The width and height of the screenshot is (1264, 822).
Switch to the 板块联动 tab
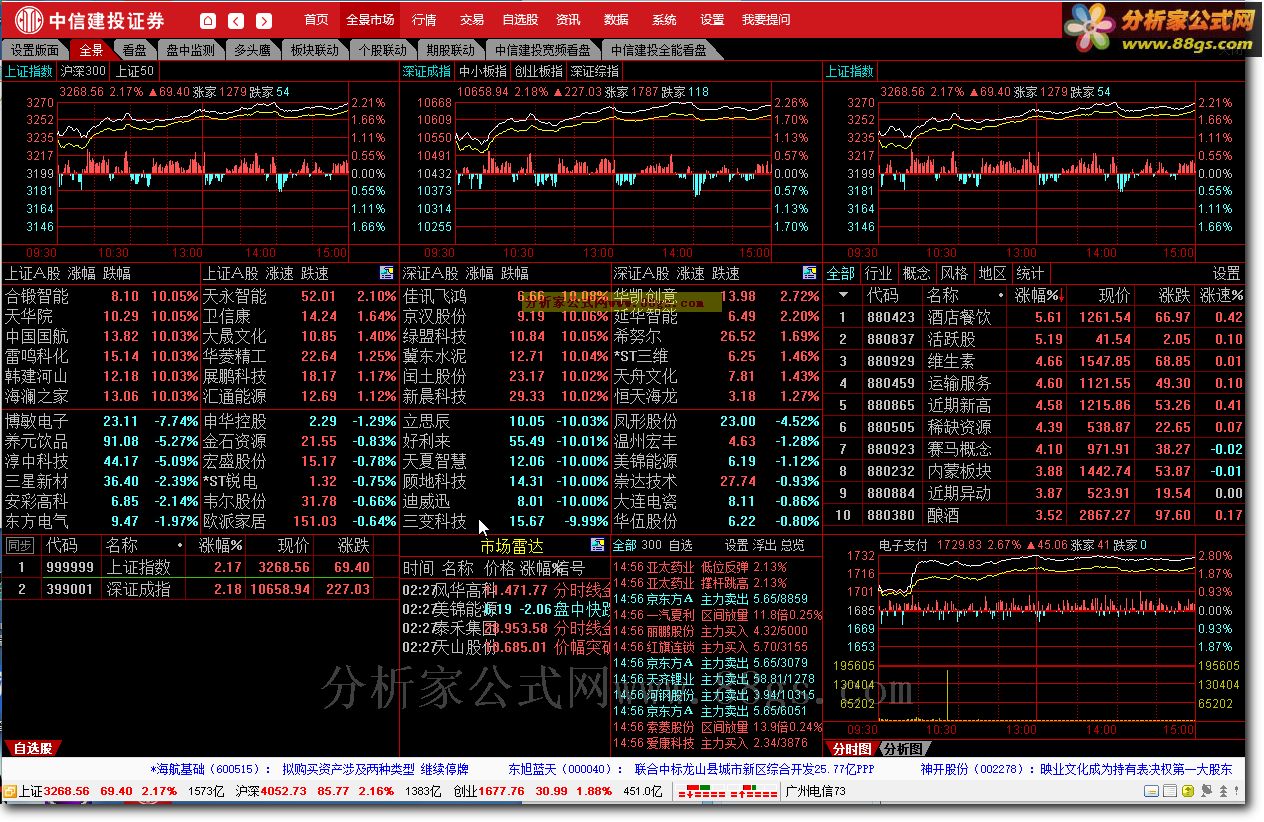point(314,50)
